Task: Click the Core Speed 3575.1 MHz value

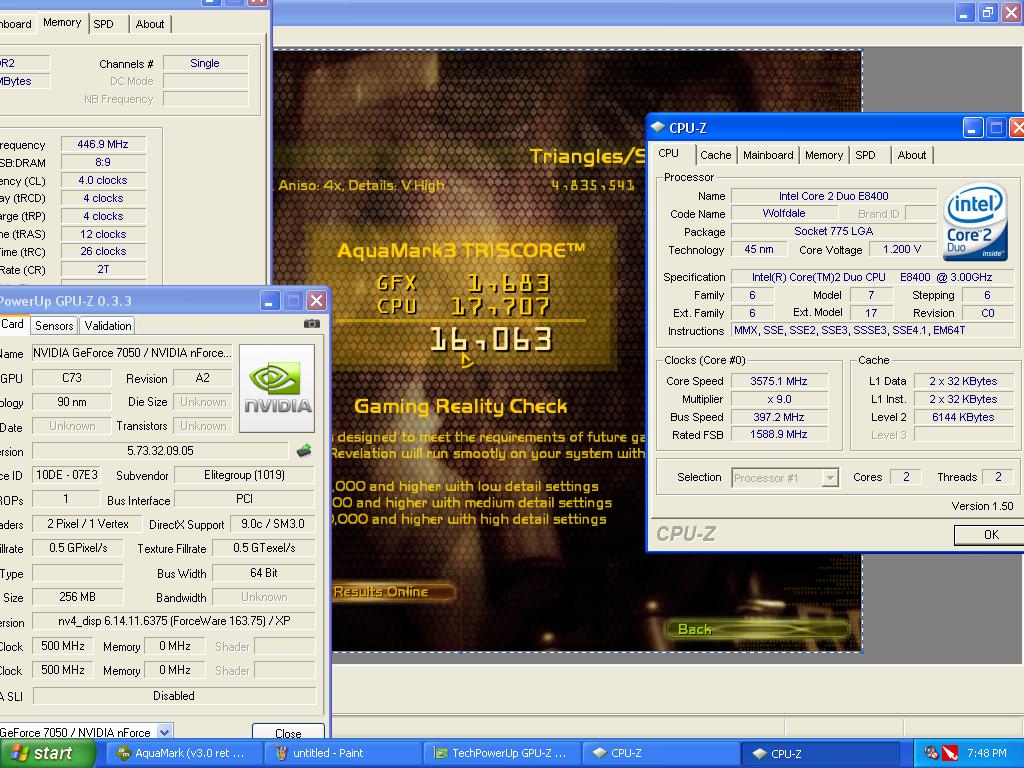Action: pyautogui.click(x=779, y=381)
